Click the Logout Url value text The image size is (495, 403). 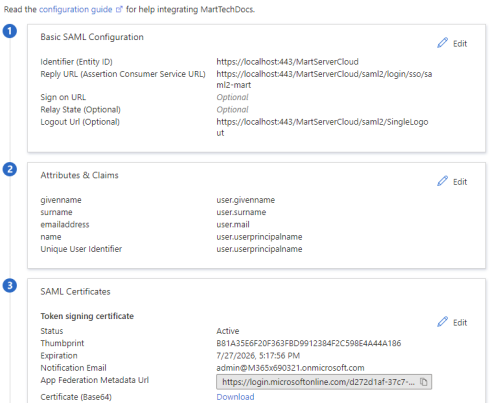322,127
